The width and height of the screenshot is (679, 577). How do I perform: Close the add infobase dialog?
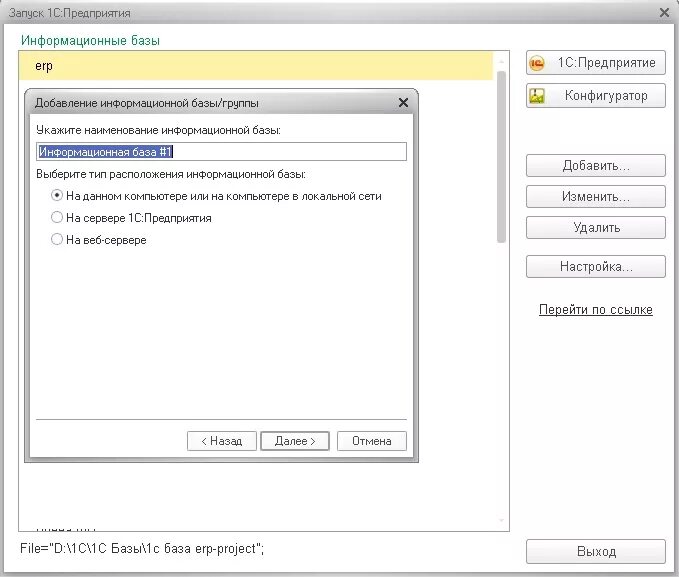click(x=403, y=103)
